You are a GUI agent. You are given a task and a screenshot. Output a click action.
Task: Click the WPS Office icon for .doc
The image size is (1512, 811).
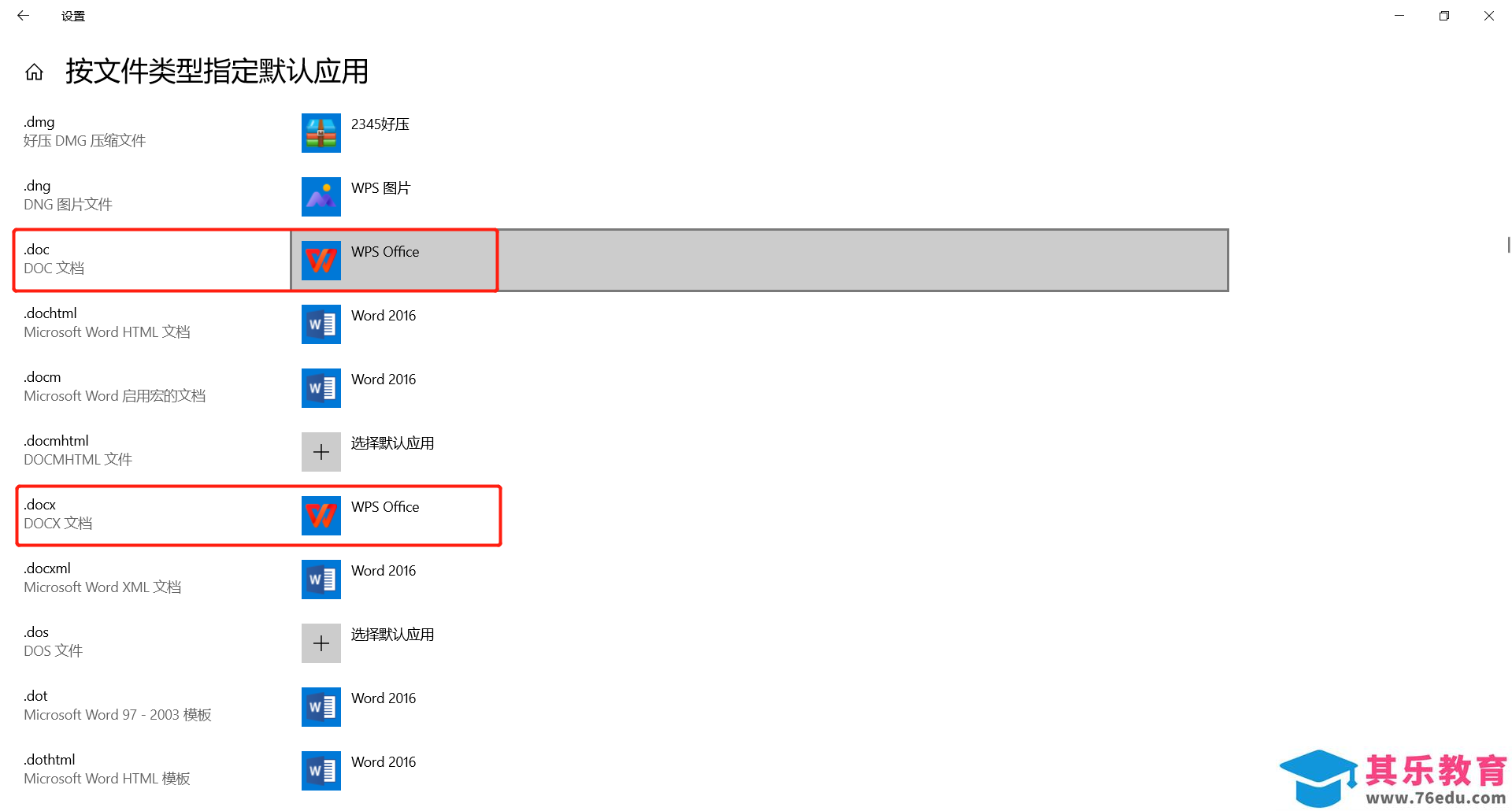321,261
